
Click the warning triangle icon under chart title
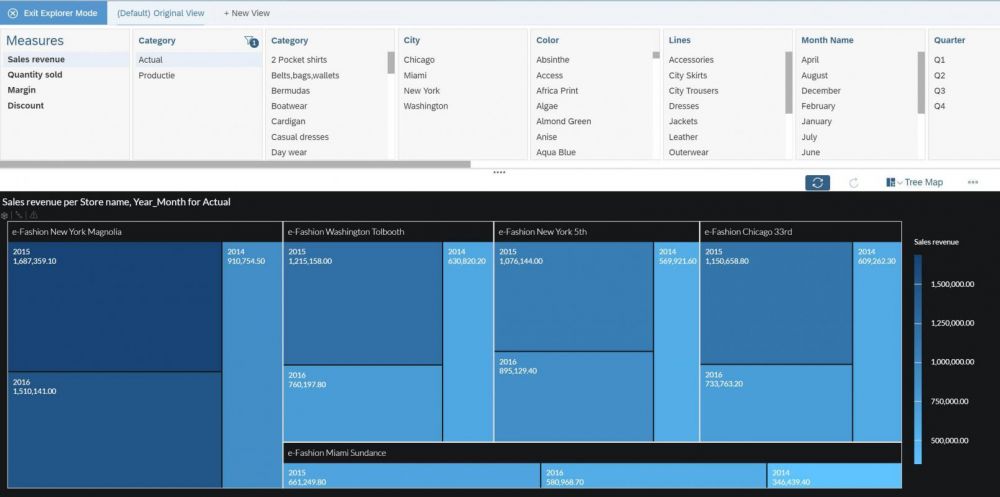33,215
